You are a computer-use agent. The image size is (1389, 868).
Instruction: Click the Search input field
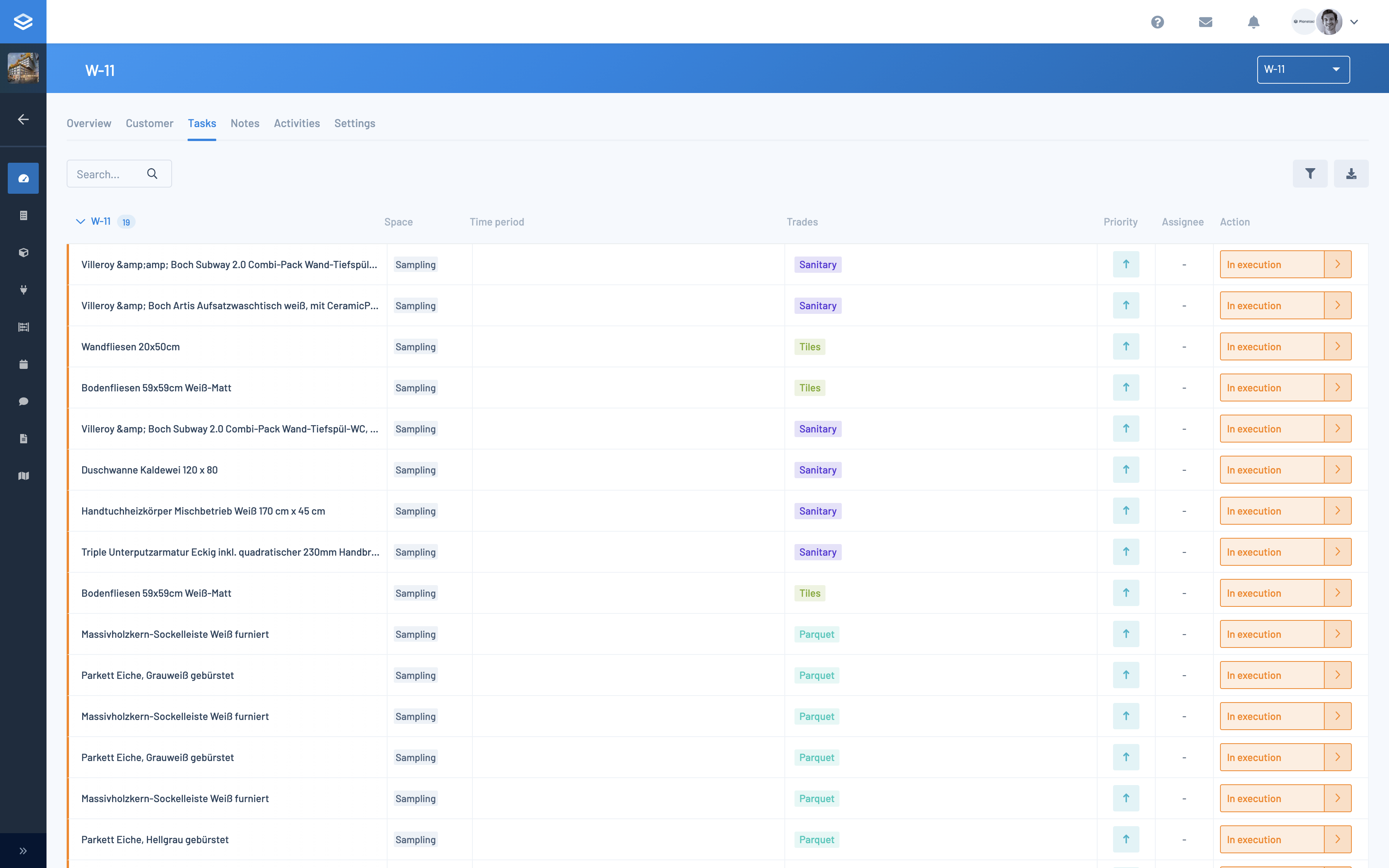(109, 174)
